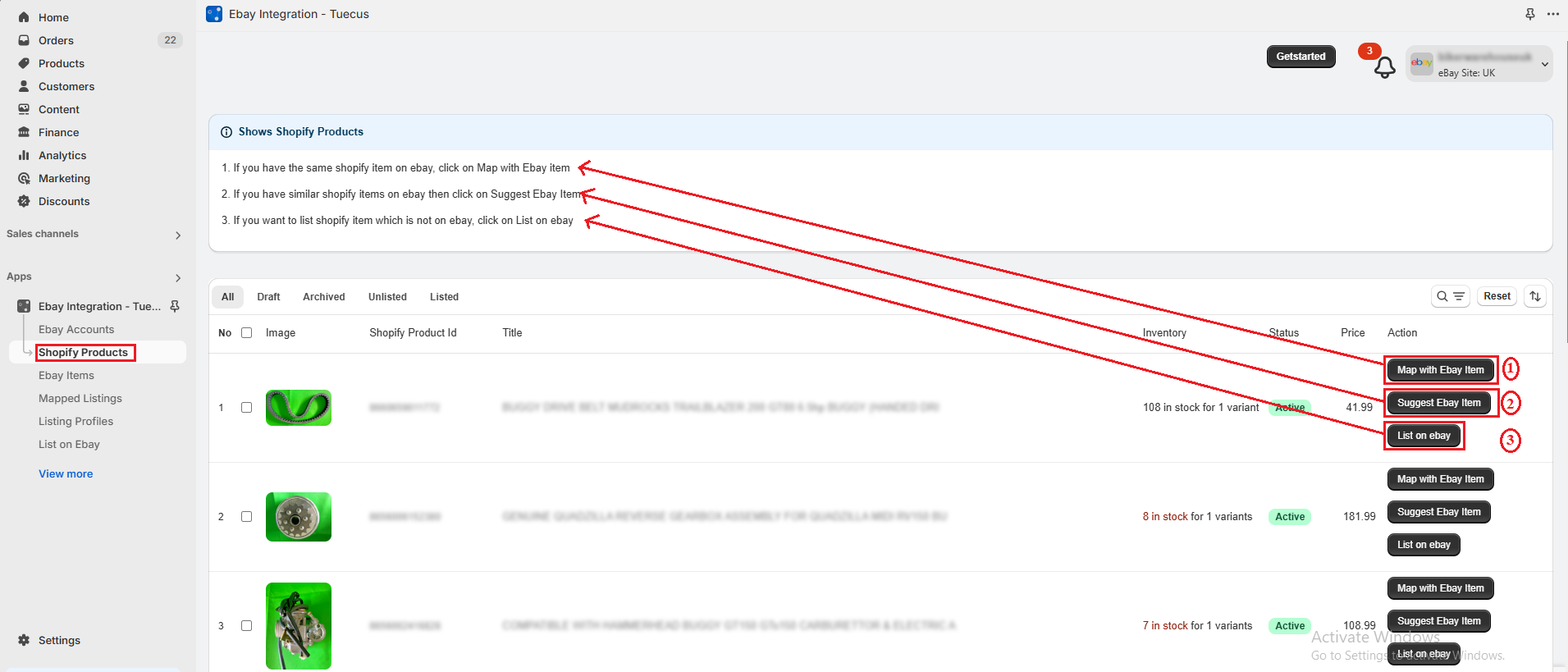Image resolution: width=1568 pixels, height=672 pixels.
Task: Click the sort arrows button
Action: (1535, 296)
